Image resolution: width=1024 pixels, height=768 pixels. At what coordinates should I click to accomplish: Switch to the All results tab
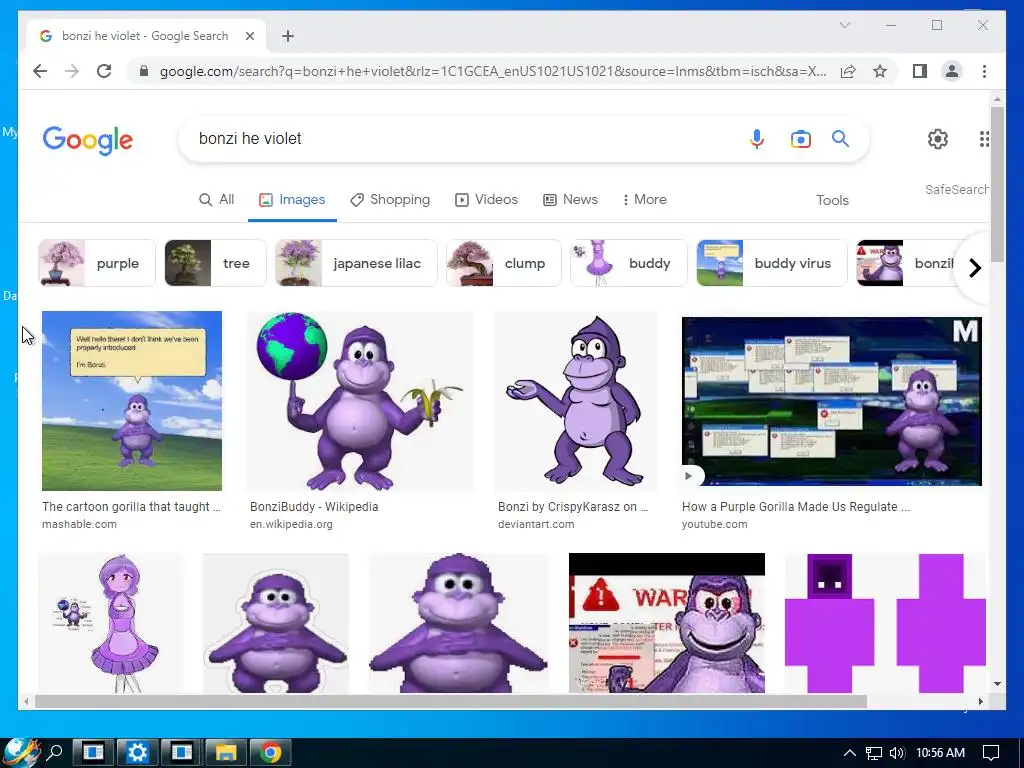tap(217, 199)
